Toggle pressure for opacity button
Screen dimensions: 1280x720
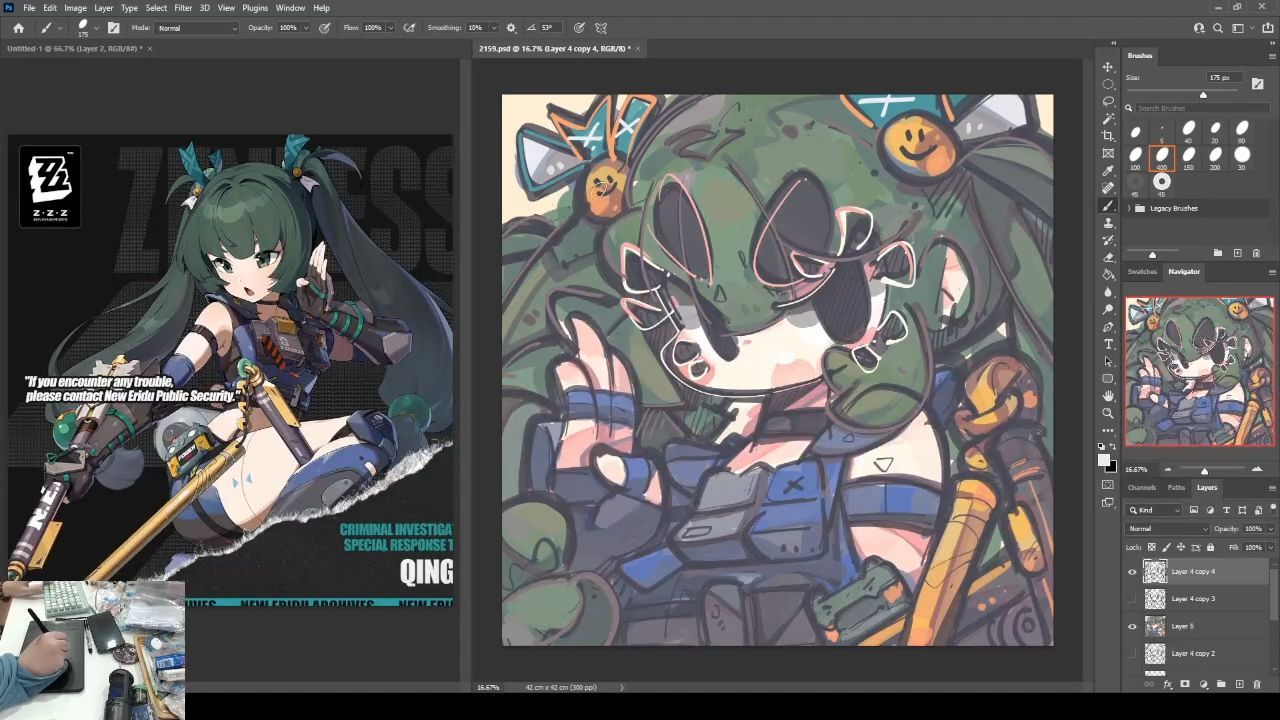pyautogui.click(x=325, y=28)
